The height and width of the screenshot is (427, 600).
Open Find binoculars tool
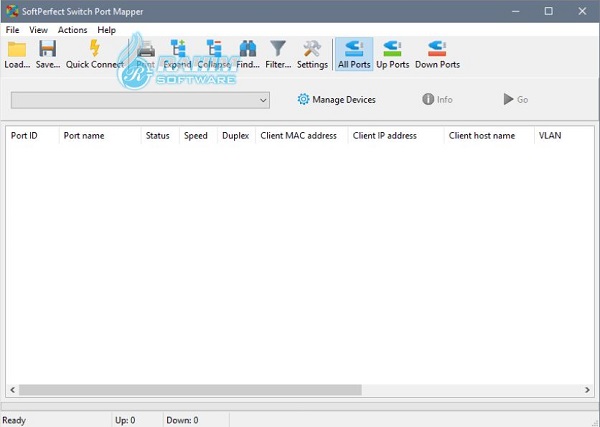pos(248,49)
